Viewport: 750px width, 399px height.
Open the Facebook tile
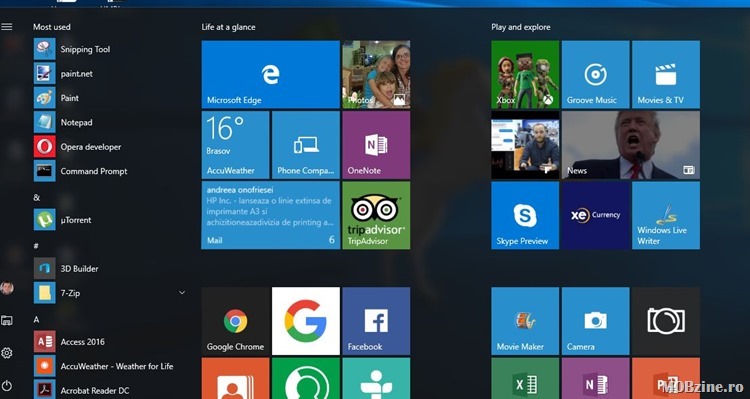[376, 321]
